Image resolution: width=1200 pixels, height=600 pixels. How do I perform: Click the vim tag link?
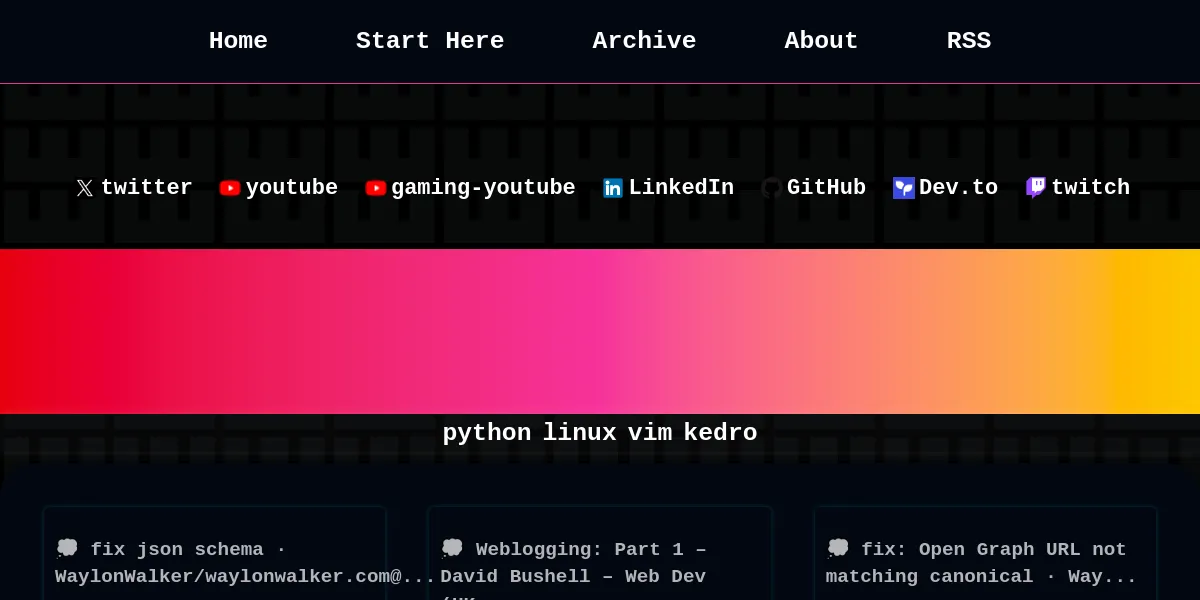click(x=650, y=433)
